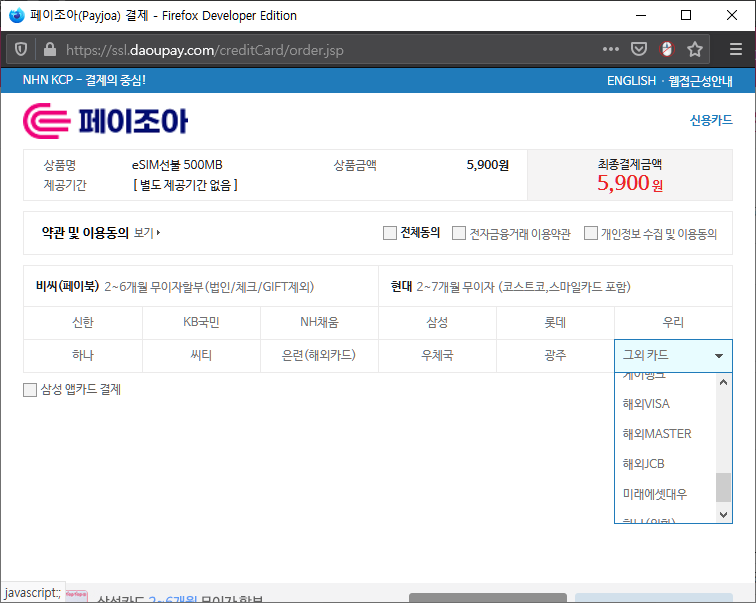The width and height of the screenshot is (756, 603).
Task: Choose the 광주 card button
Action: [x=555, y=356]
